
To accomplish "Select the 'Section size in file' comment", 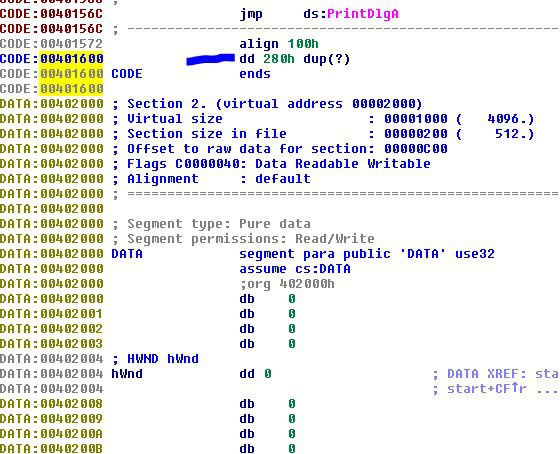I will point(207,134).
